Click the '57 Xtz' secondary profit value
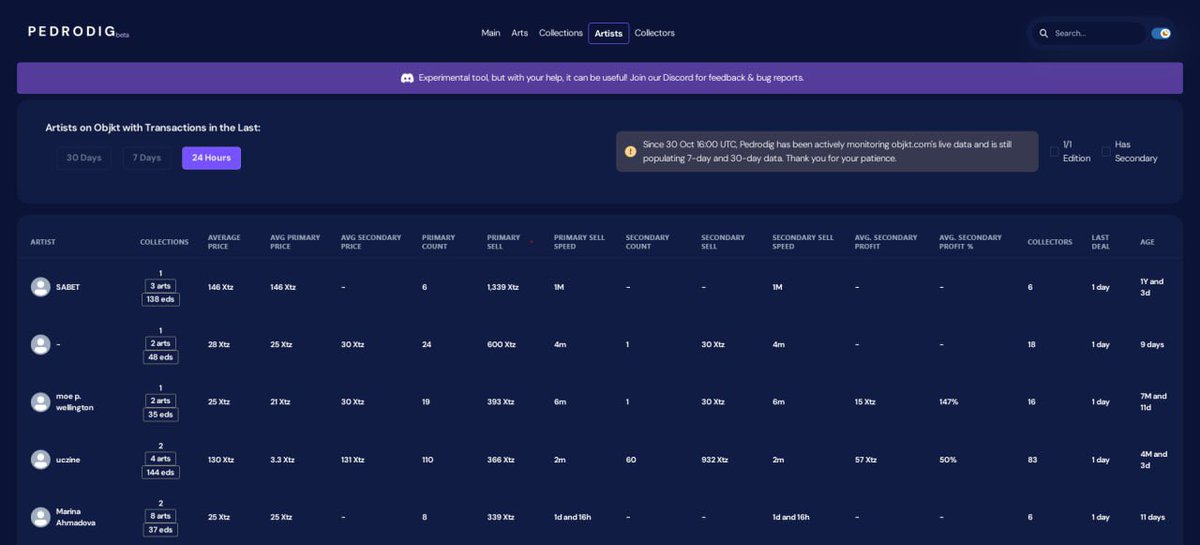1200x545 pixels. click(x=865, y=460)
